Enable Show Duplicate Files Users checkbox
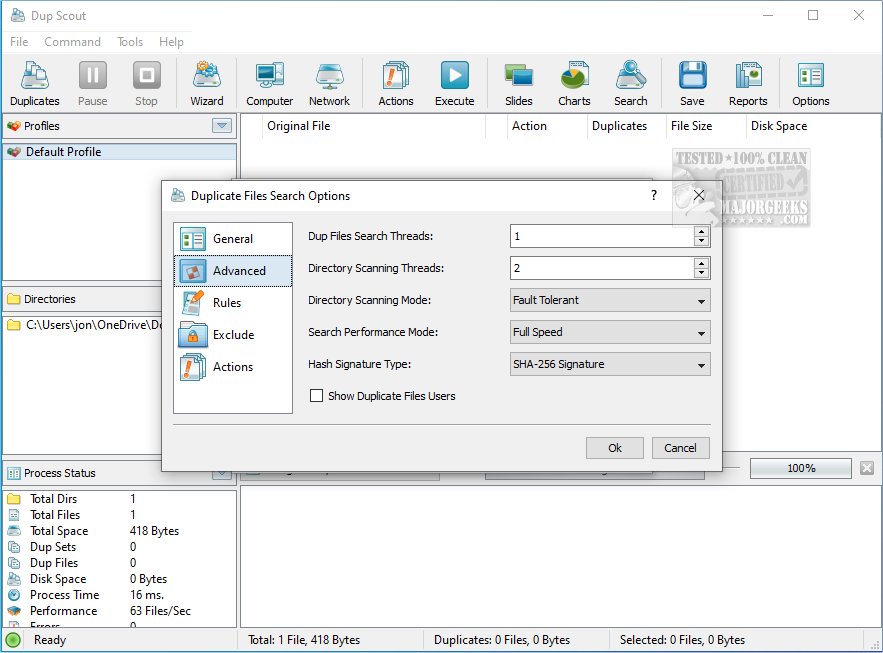 click(x=316, y=396)
